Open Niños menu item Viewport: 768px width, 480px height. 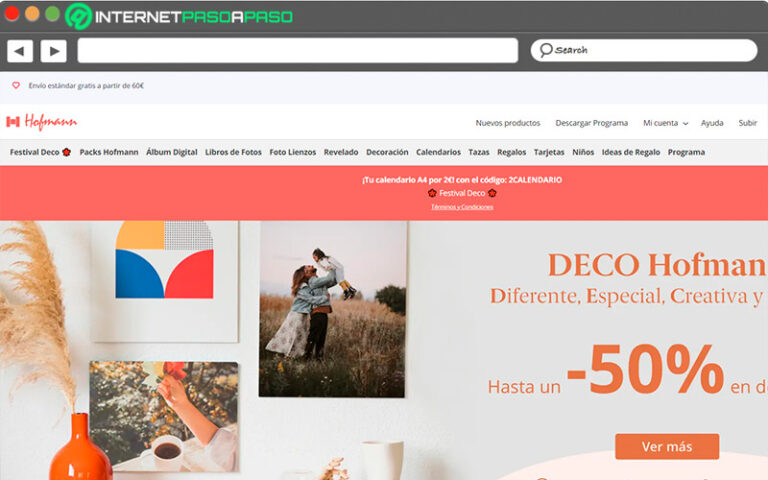coord(583,152)
